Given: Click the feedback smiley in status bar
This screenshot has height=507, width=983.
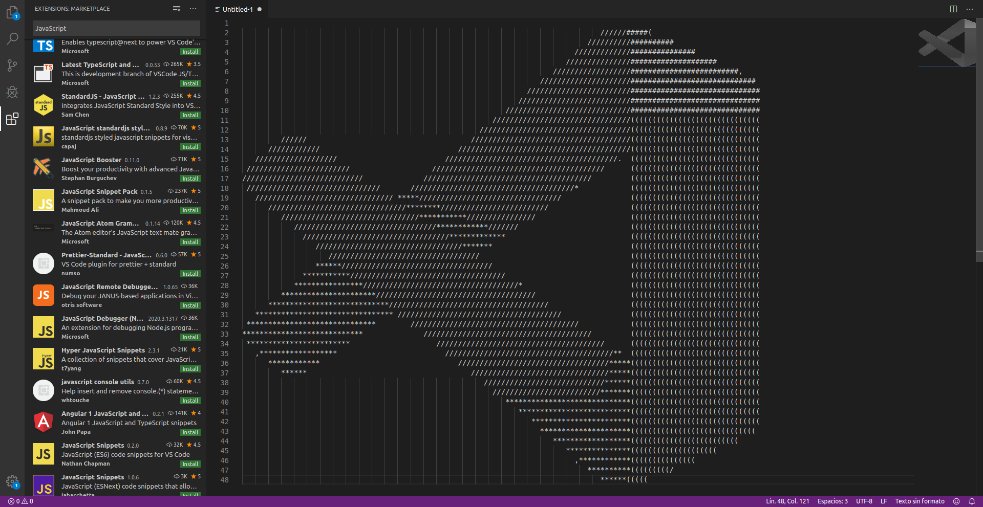Looking at the screenshot, I should point(956,501).
